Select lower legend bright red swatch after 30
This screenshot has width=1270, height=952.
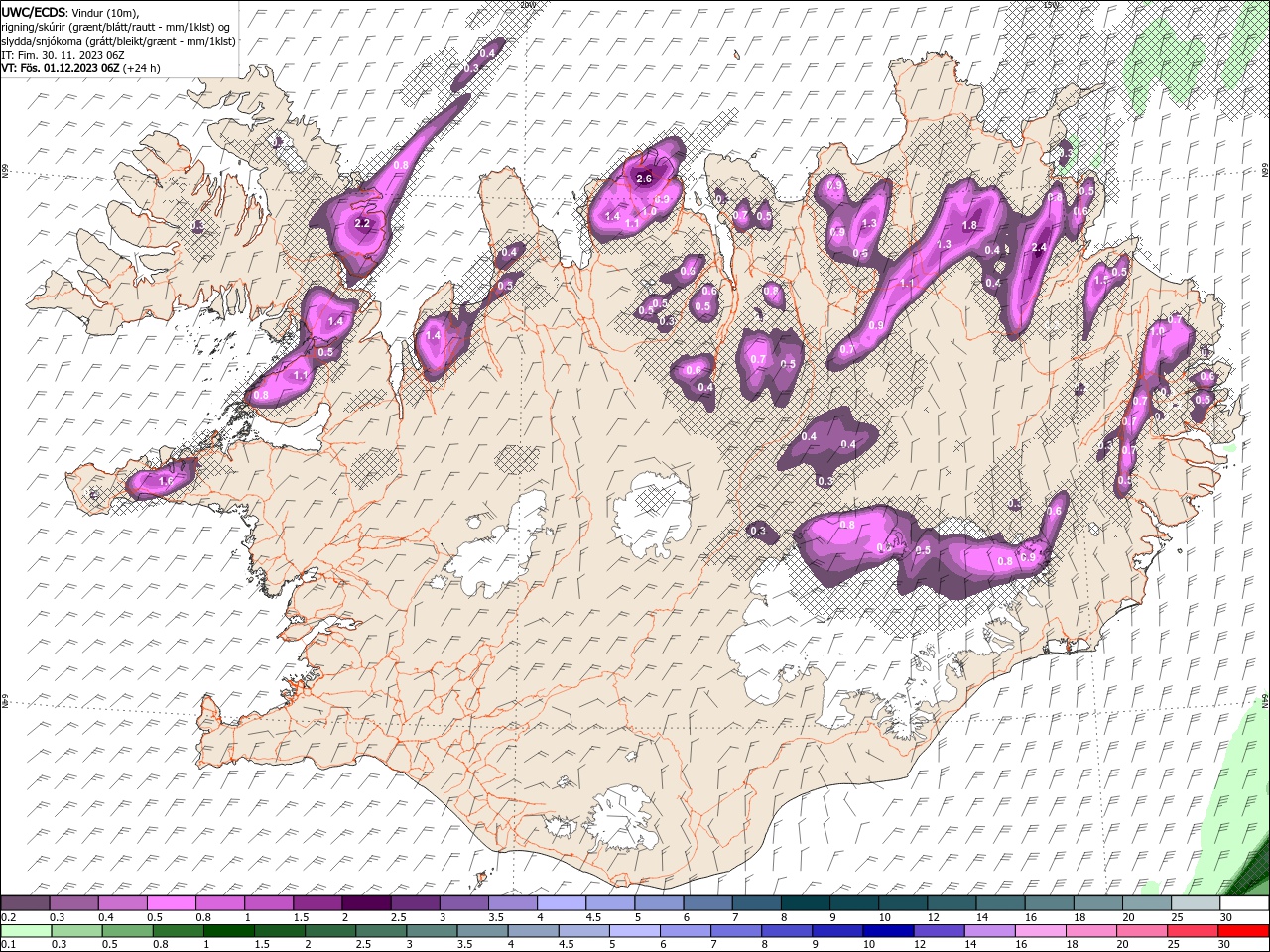point(1243,930)
